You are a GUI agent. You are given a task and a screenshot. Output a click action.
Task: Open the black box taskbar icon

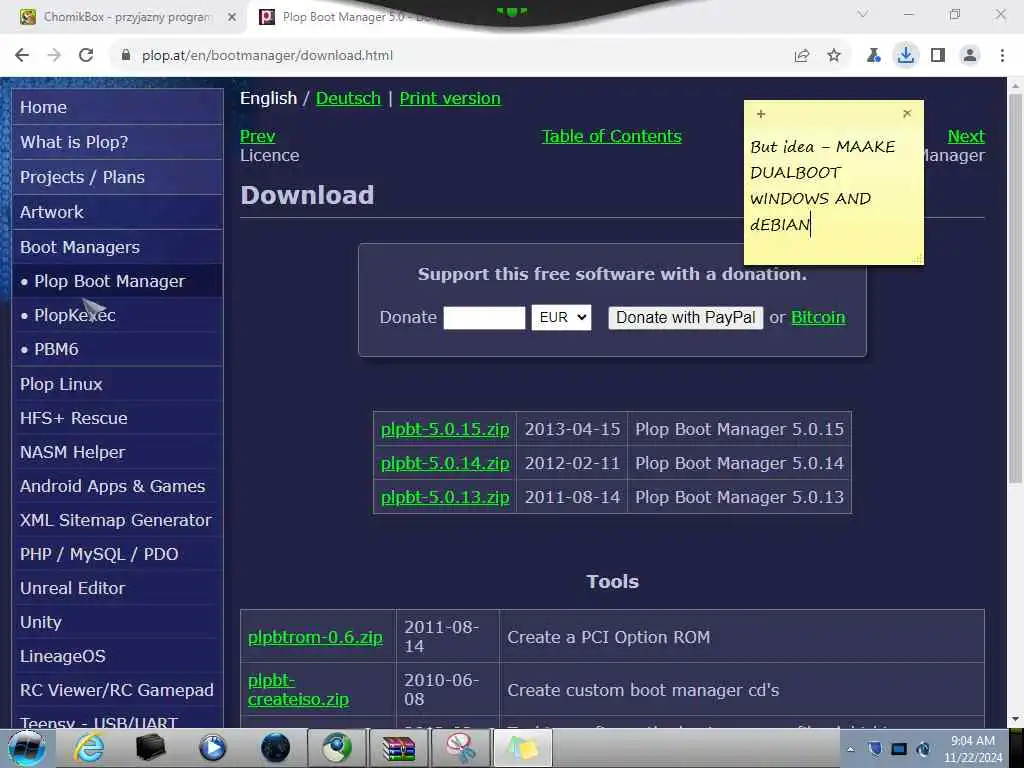point(150,748)
